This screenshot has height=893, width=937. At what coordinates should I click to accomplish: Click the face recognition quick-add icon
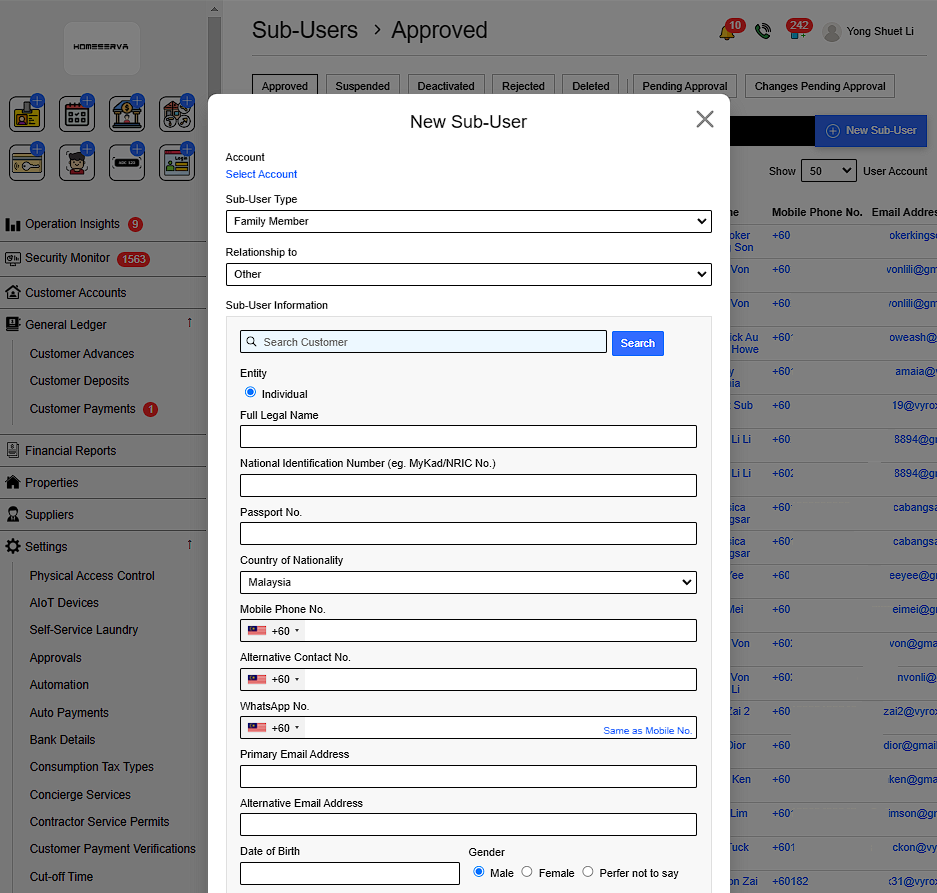click(x=77, y=163)
